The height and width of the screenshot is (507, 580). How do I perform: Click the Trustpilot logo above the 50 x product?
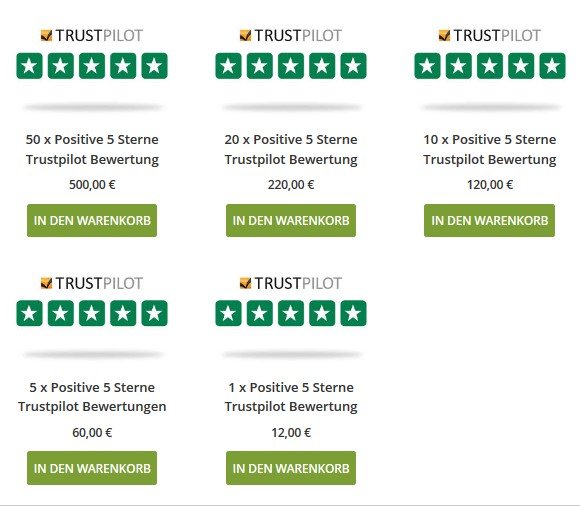92,36
